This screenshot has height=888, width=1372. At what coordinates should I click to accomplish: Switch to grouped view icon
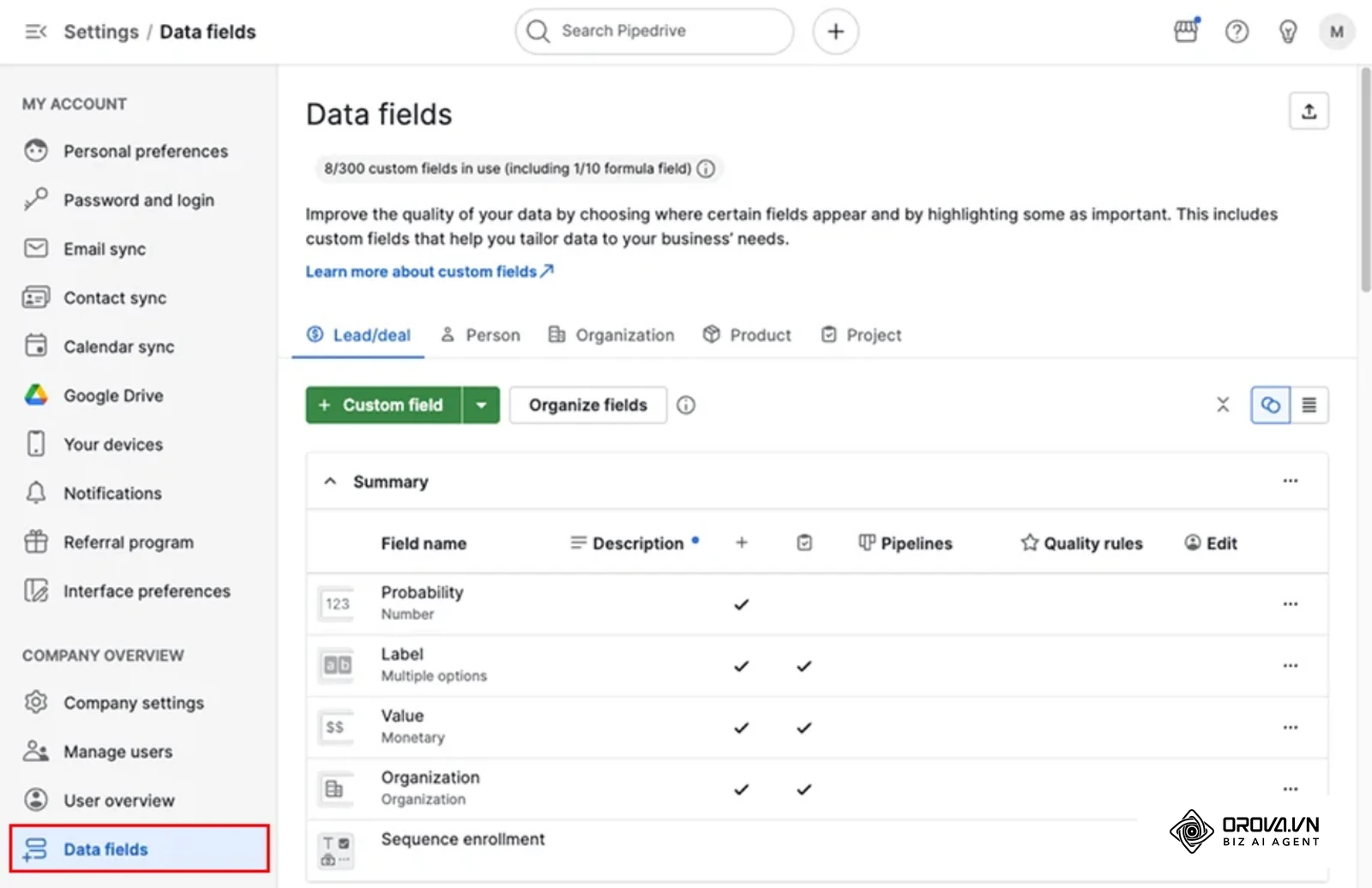1270,405
